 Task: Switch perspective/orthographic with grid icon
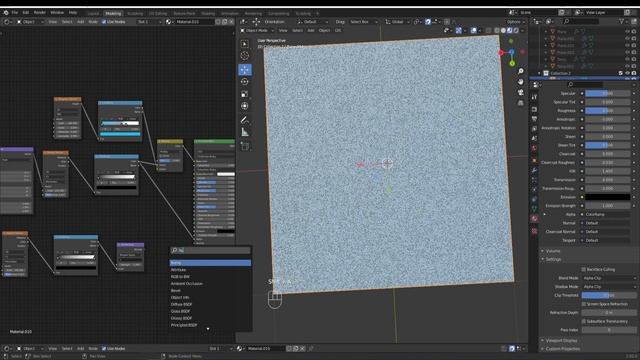click(521, 103)
